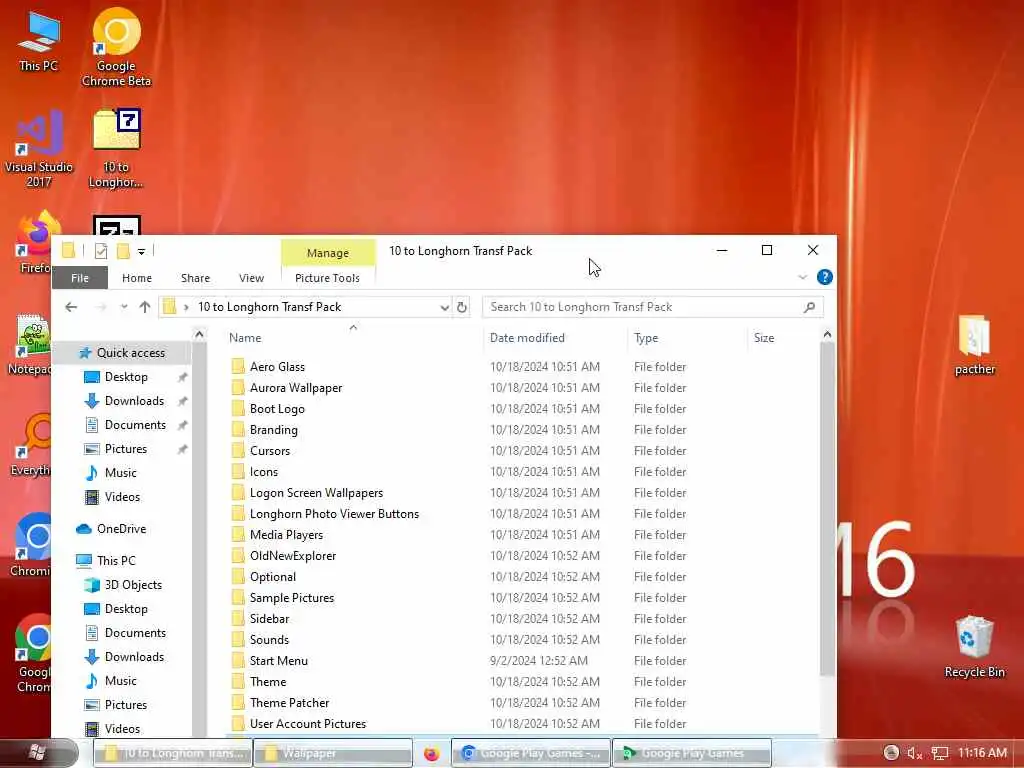Select This PC in navigation pane
1024x768 pixels.
[x=116, y=561]
